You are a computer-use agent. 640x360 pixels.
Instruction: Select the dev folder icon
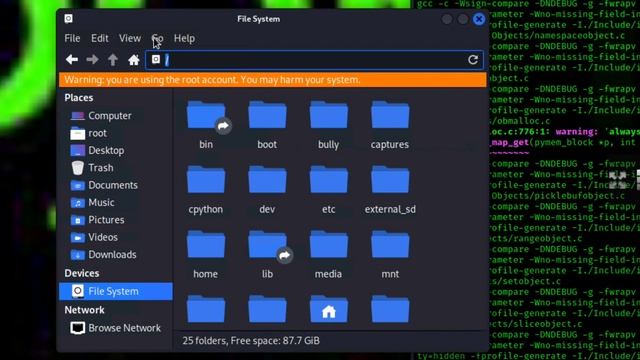tap(267, 180)
